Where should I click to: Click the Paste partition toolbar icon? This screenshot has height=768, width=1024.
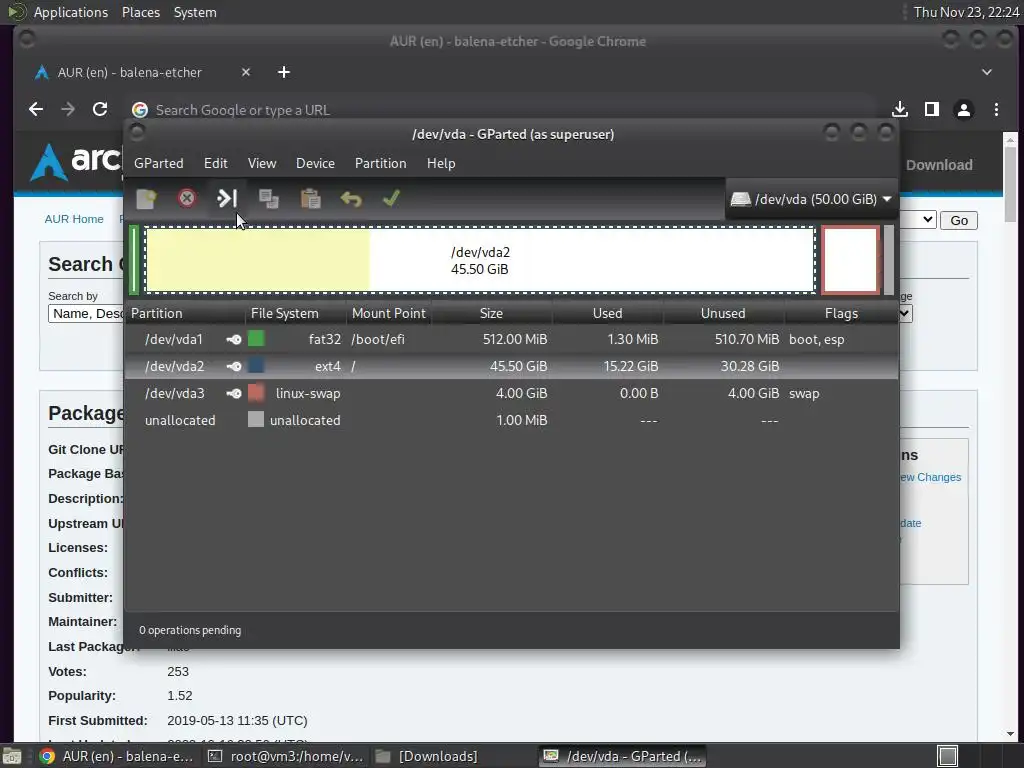click(310, 199)
